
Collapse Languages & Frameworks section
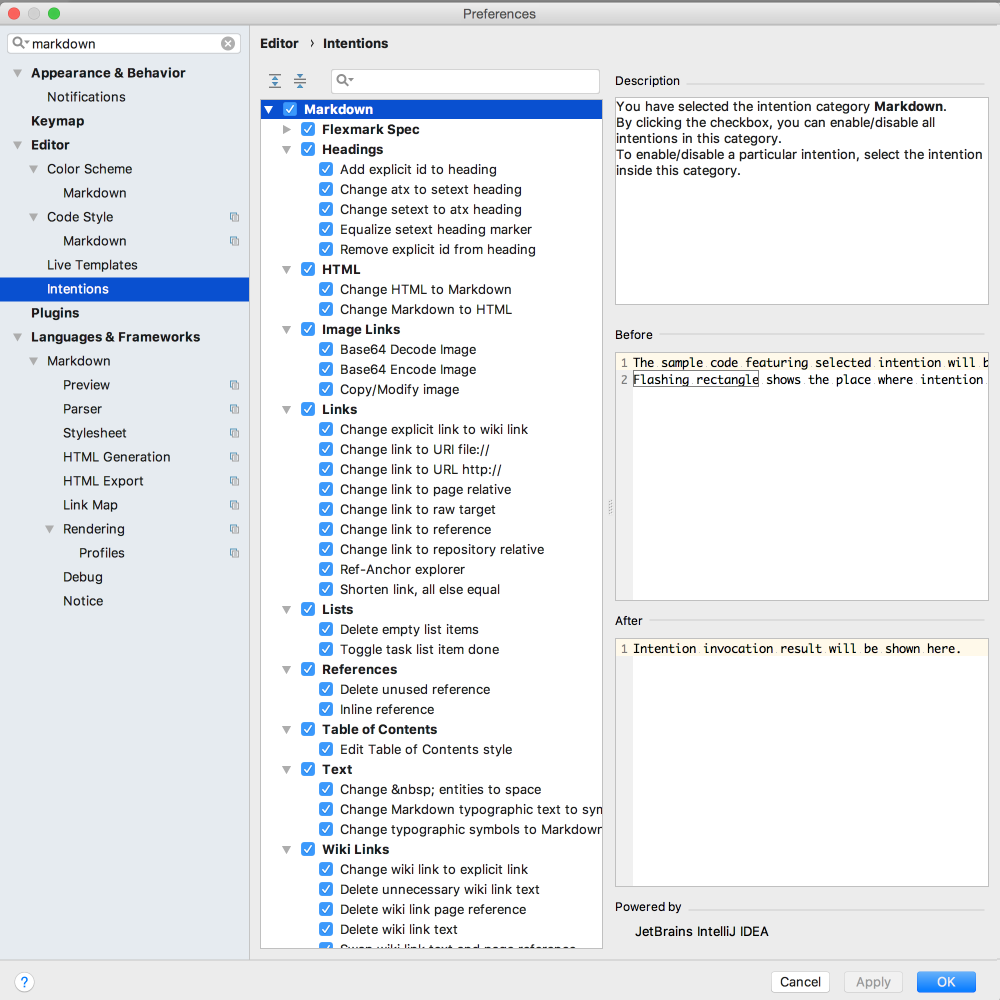17,337
